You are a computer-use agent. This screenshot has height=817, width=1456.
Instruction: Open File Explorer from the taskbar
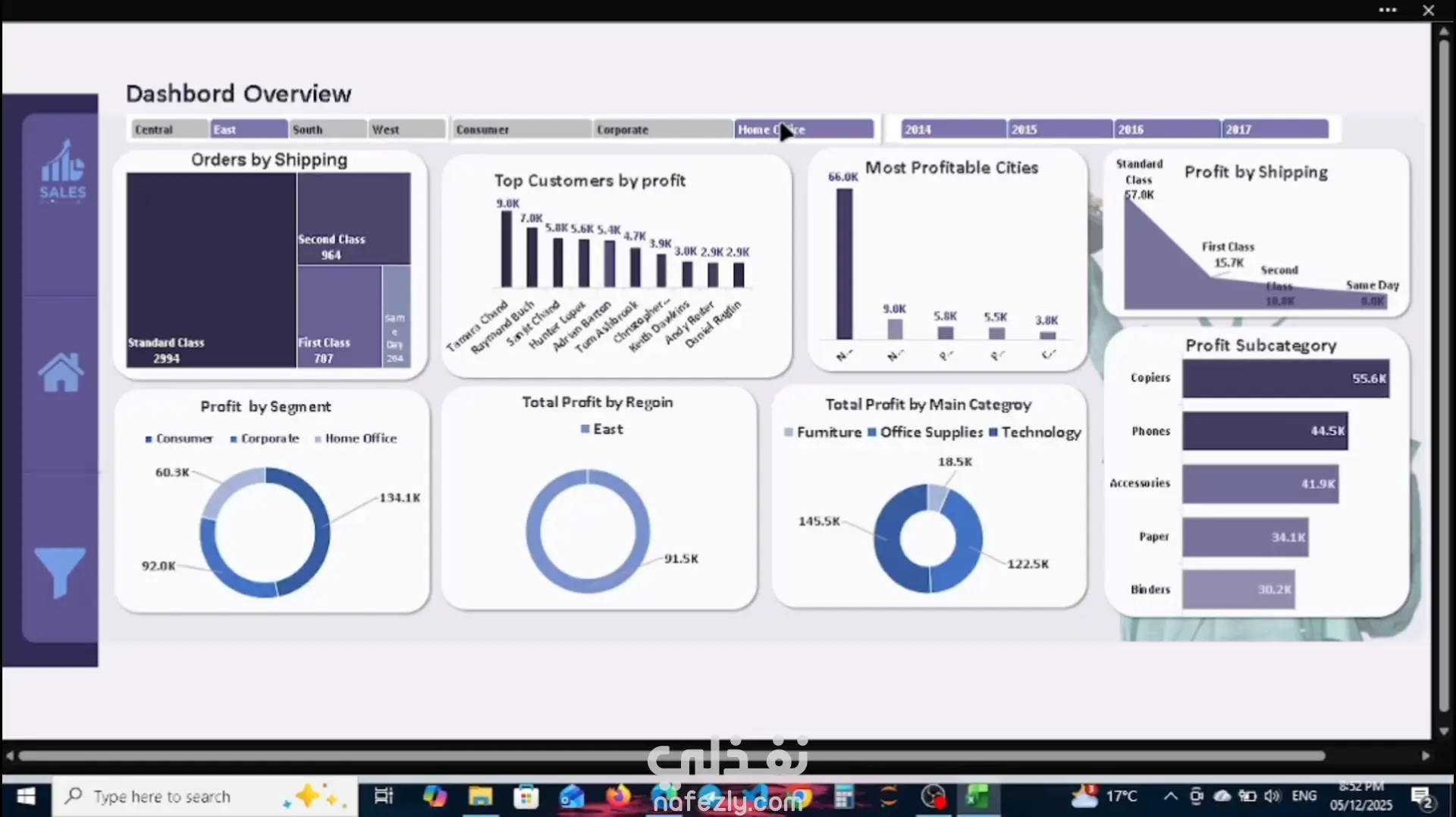point(480,797)
